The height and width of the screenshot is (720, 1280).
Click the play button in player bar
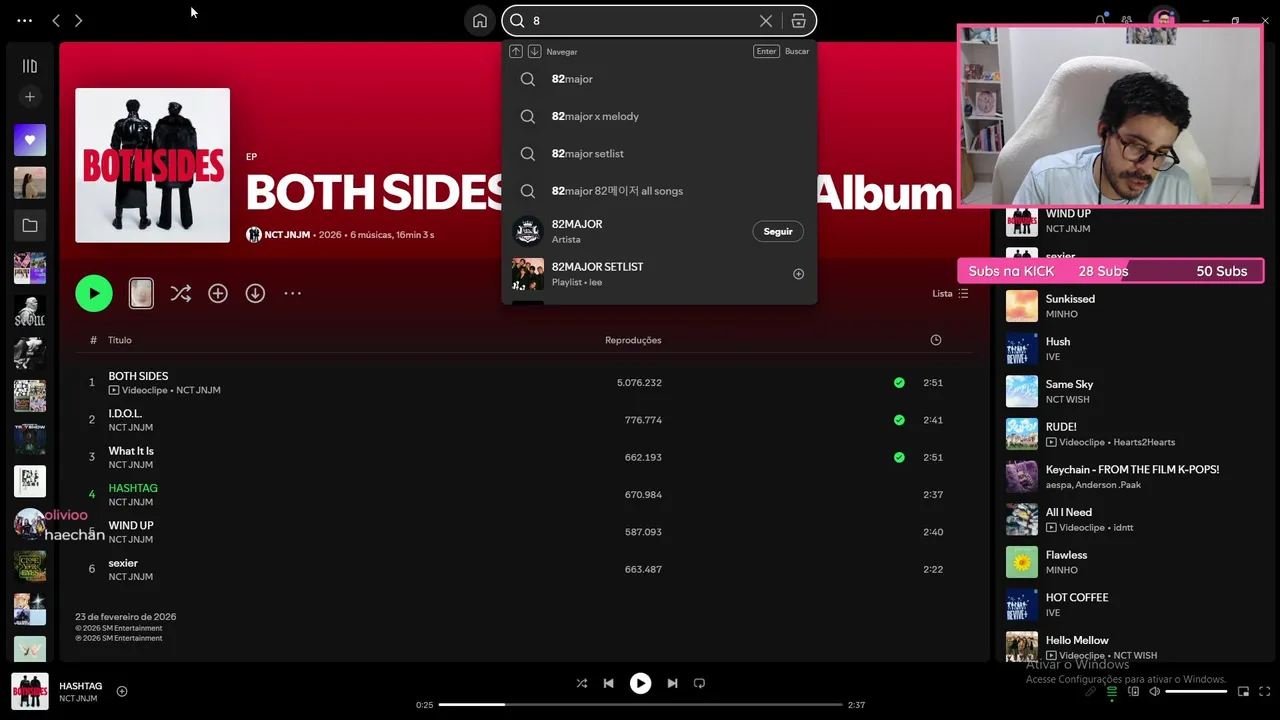pos(640,683)
